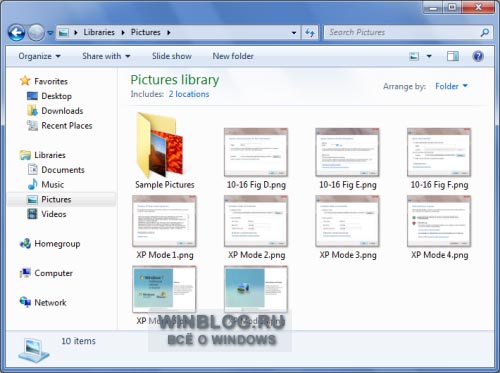Image resolution: width=500 pixels, height=373 pixels.
Task: Click the Libraries folder icon
Action: coord(25,155)
